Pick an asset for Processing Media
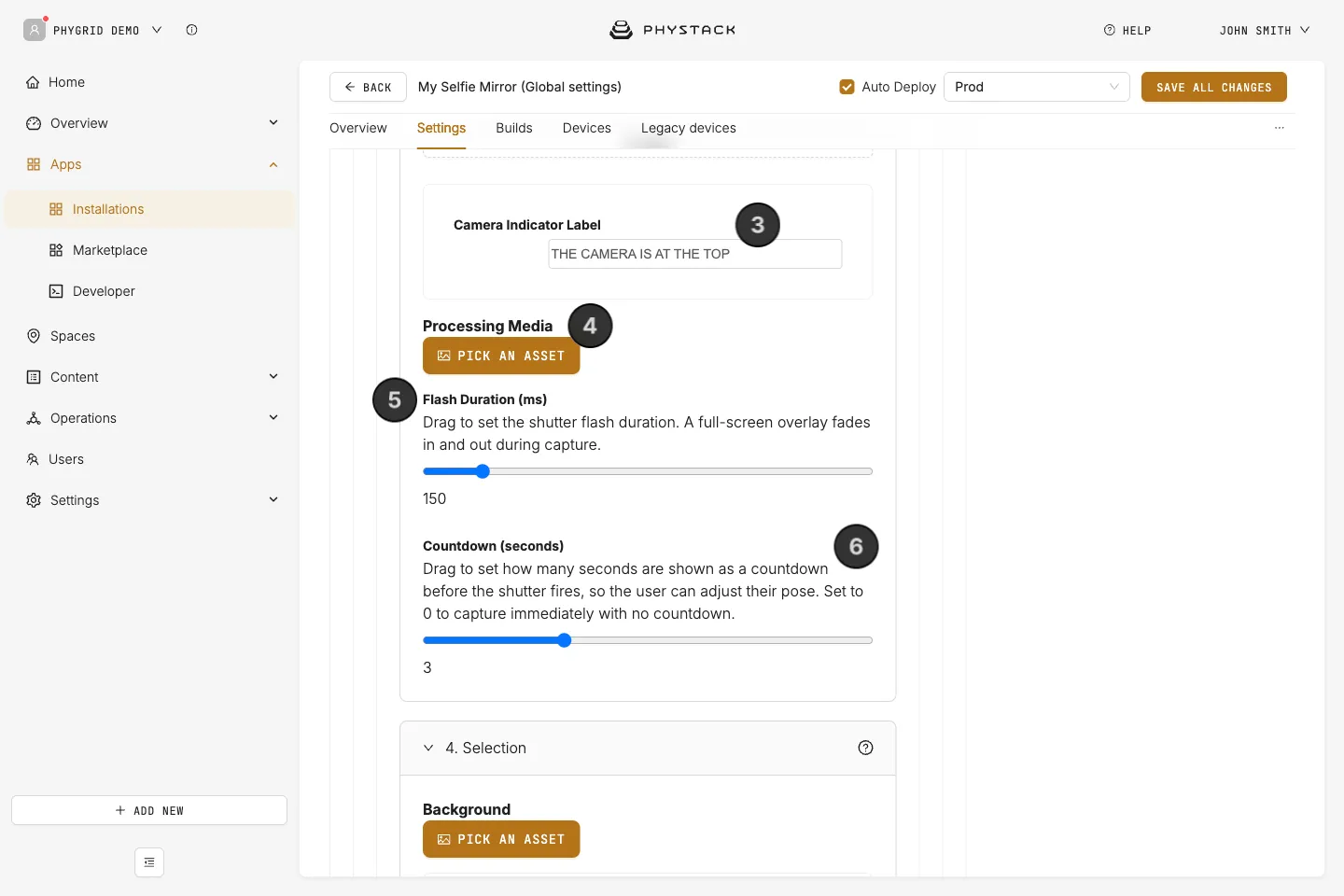Image resolution: width=1344 pixels, height=896 pixels. (x=501, y=356)
